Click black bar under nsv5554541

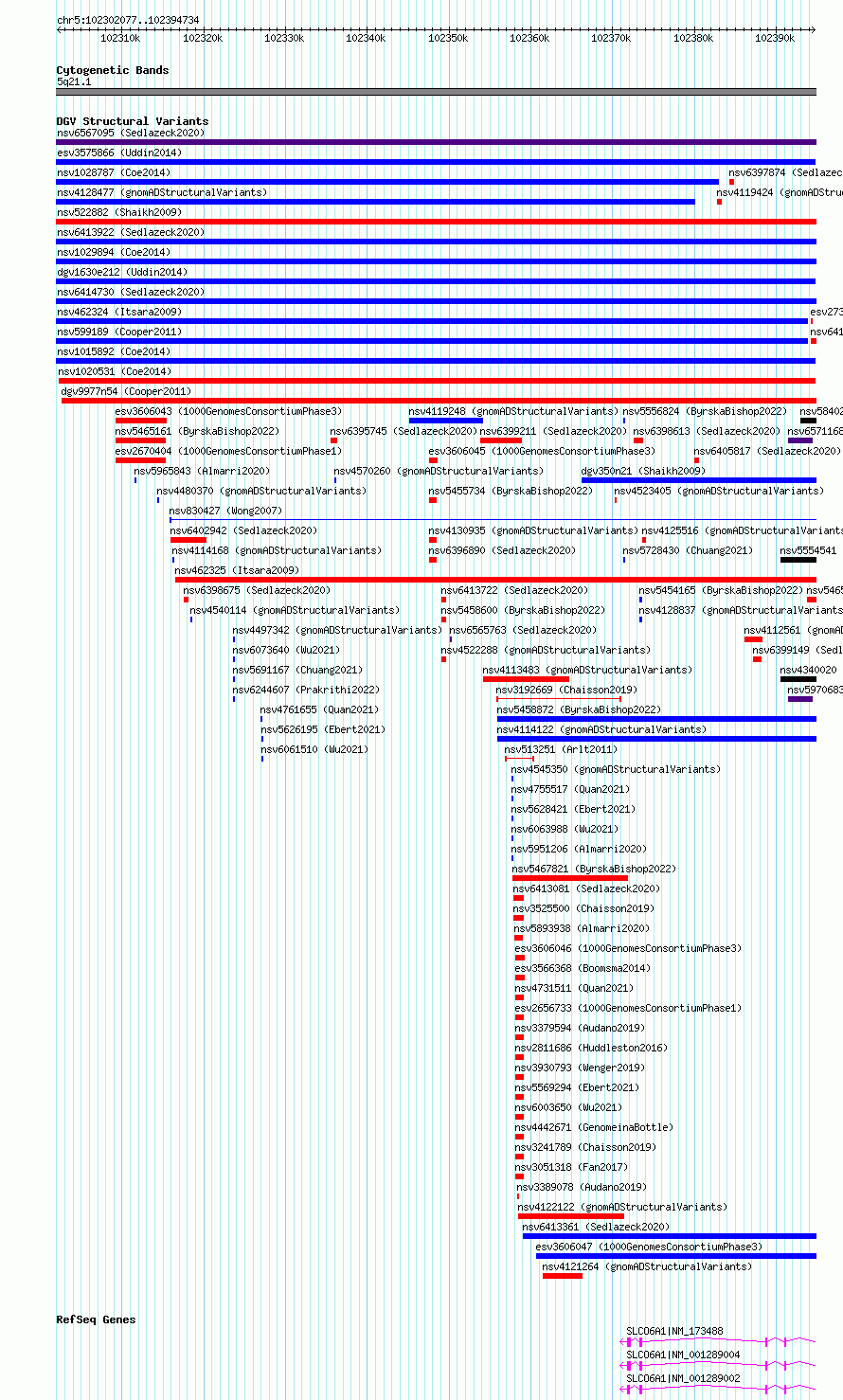[798, 560]
